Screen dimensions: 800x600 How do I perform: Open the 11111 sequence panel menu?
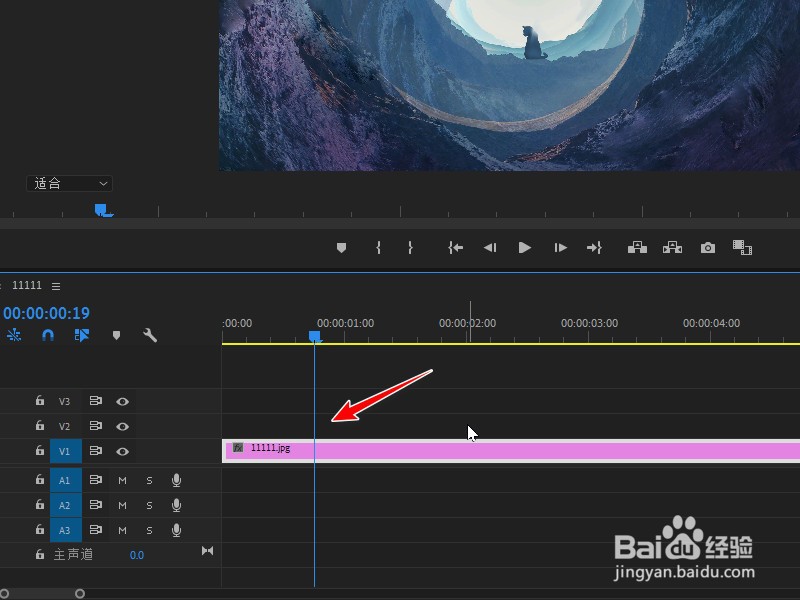tap(56, 286)
